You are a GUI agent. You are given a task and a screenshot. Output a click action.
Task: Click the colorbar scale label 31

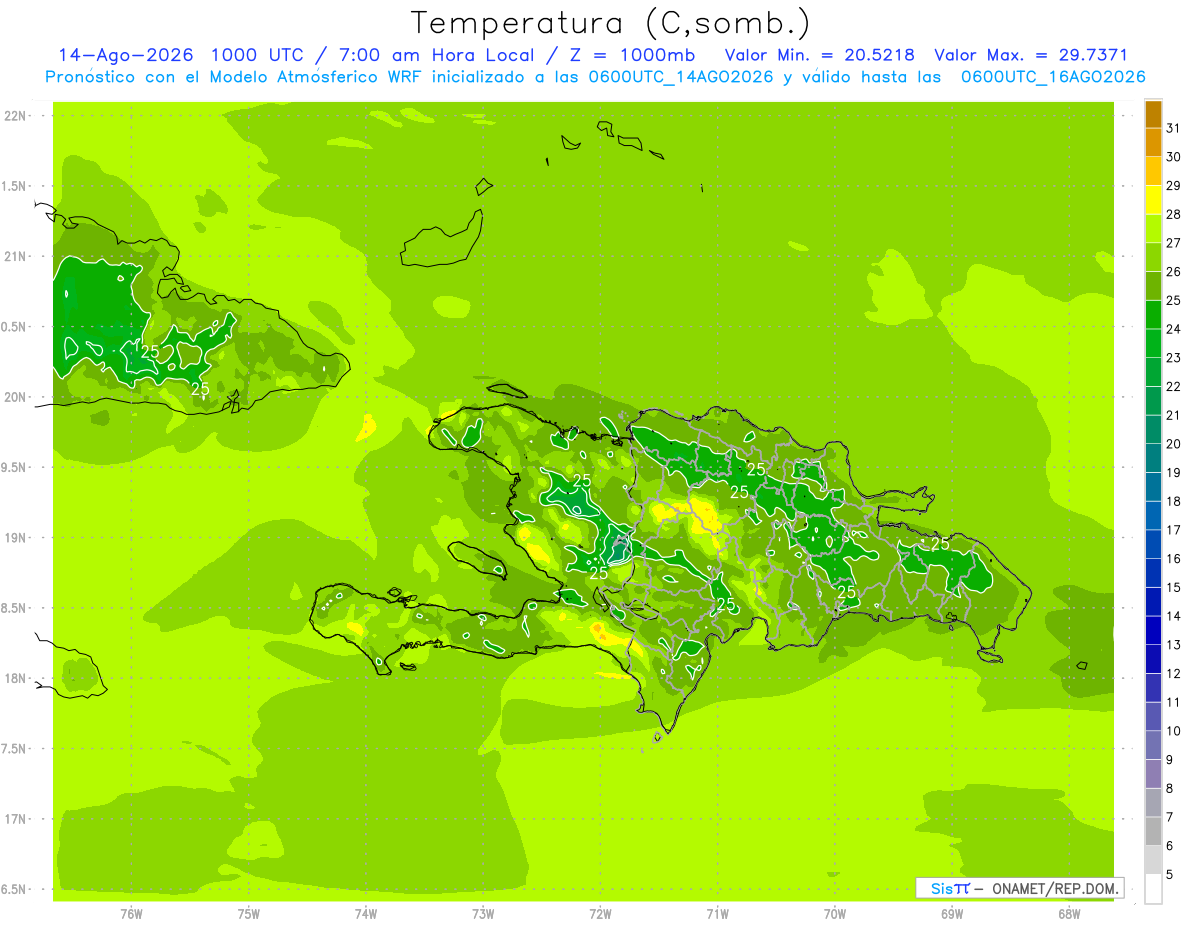(1174, 129)
